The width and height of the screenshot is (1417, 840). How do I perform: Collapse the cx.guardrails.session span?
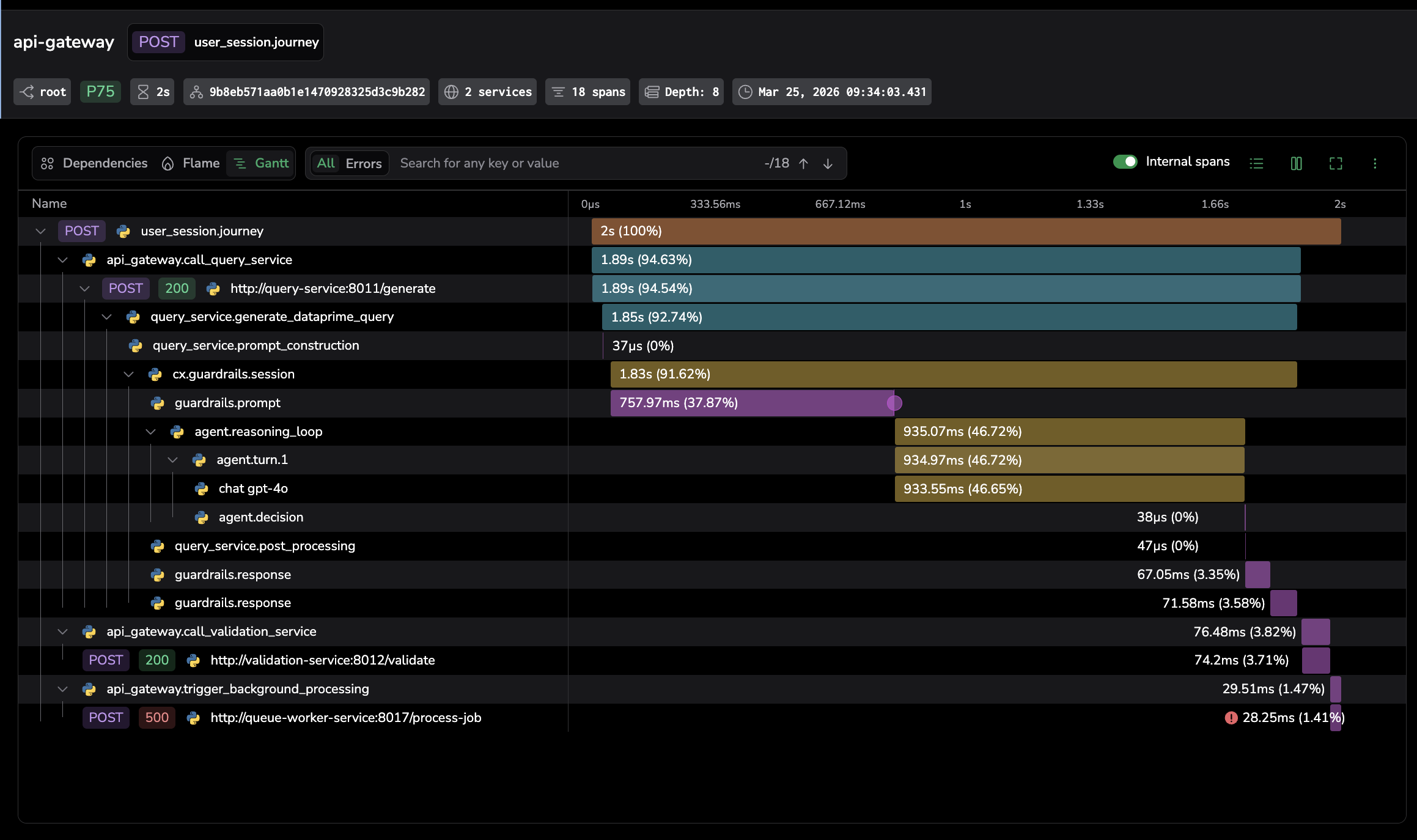128,374
